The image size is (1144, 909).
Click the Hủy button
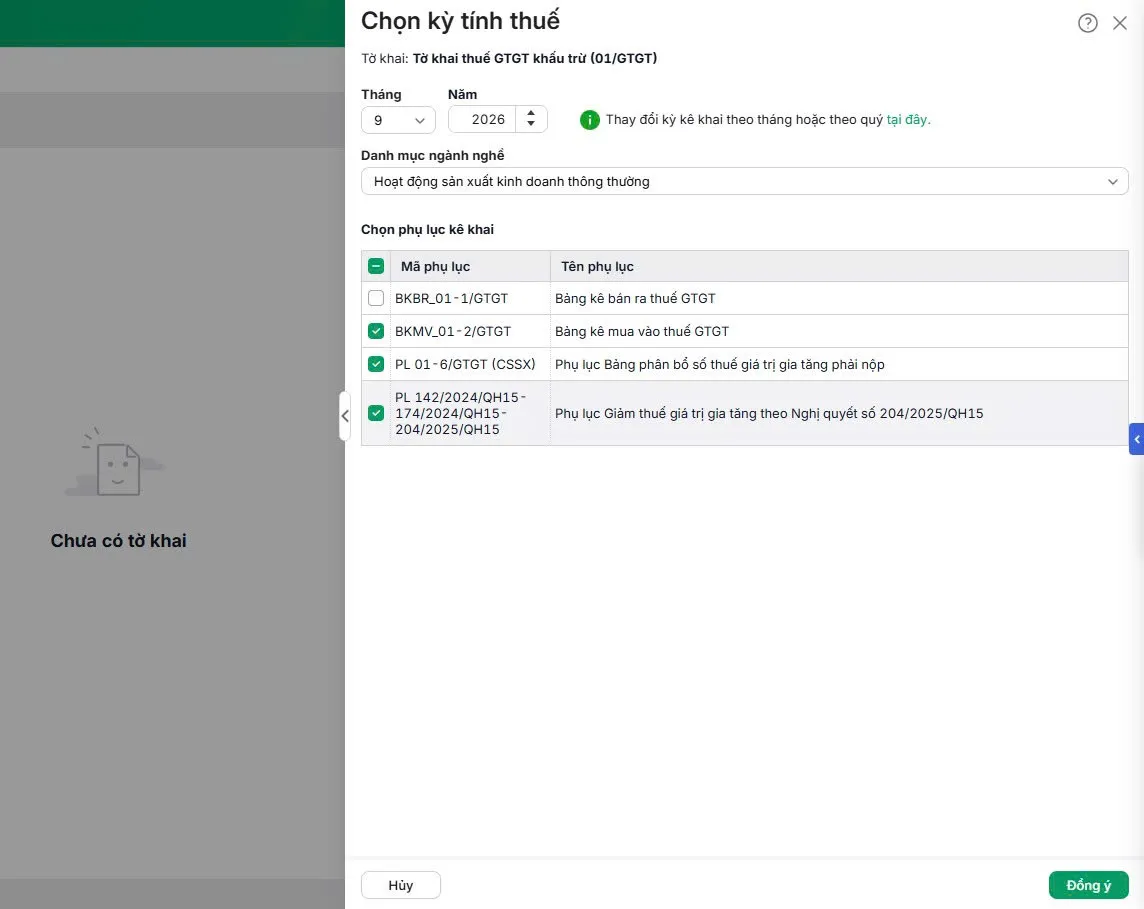coord(401,885)
